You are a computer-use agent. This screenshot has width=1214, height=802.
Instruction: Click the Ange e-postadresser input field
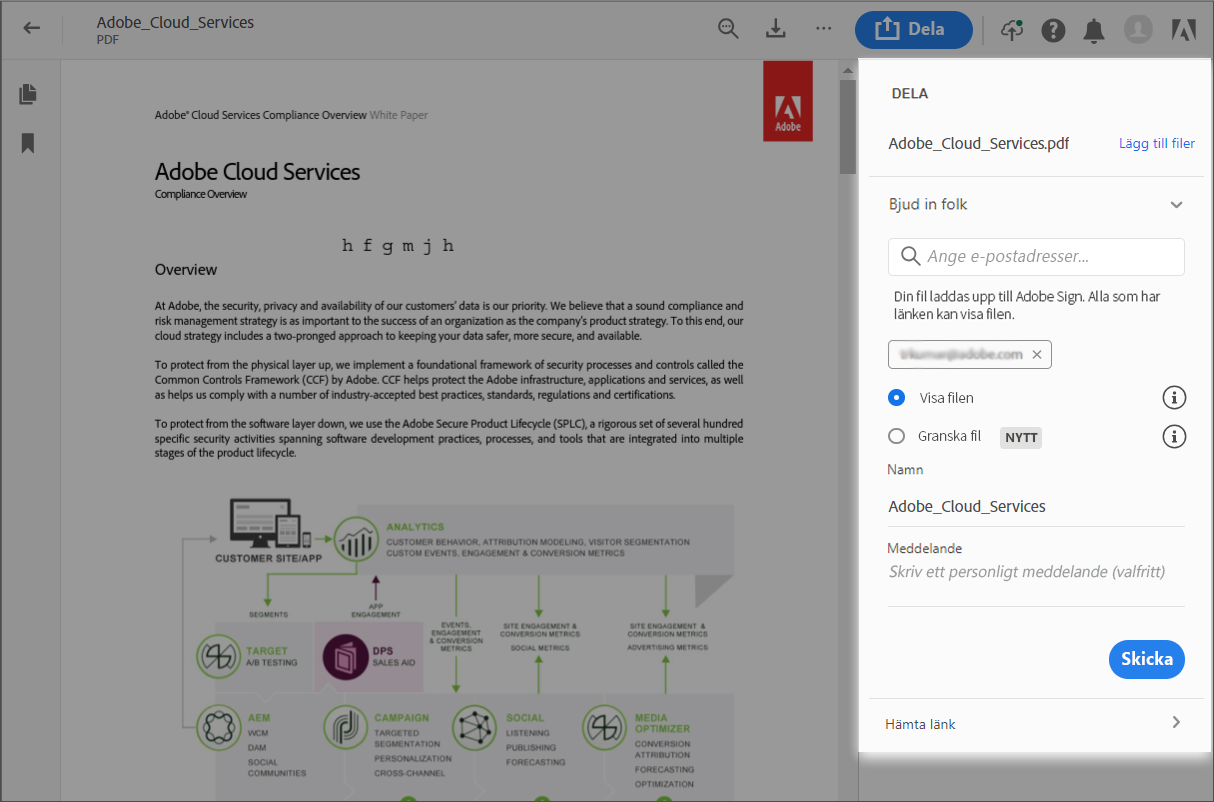click(x=1036, y=256)
